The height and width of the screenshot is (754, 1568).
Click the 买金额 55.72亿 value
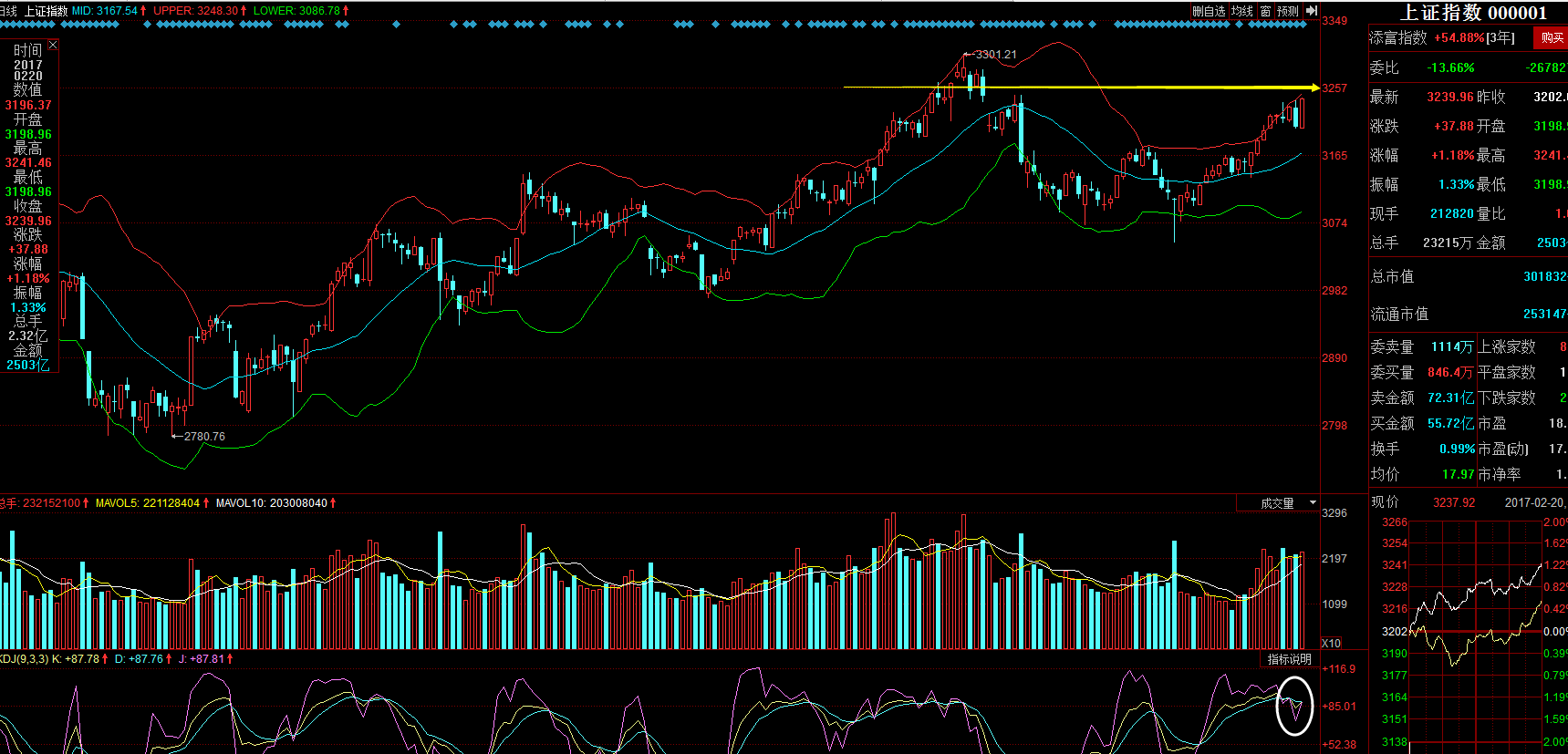pyautogui.click(x=1450, y=423)
